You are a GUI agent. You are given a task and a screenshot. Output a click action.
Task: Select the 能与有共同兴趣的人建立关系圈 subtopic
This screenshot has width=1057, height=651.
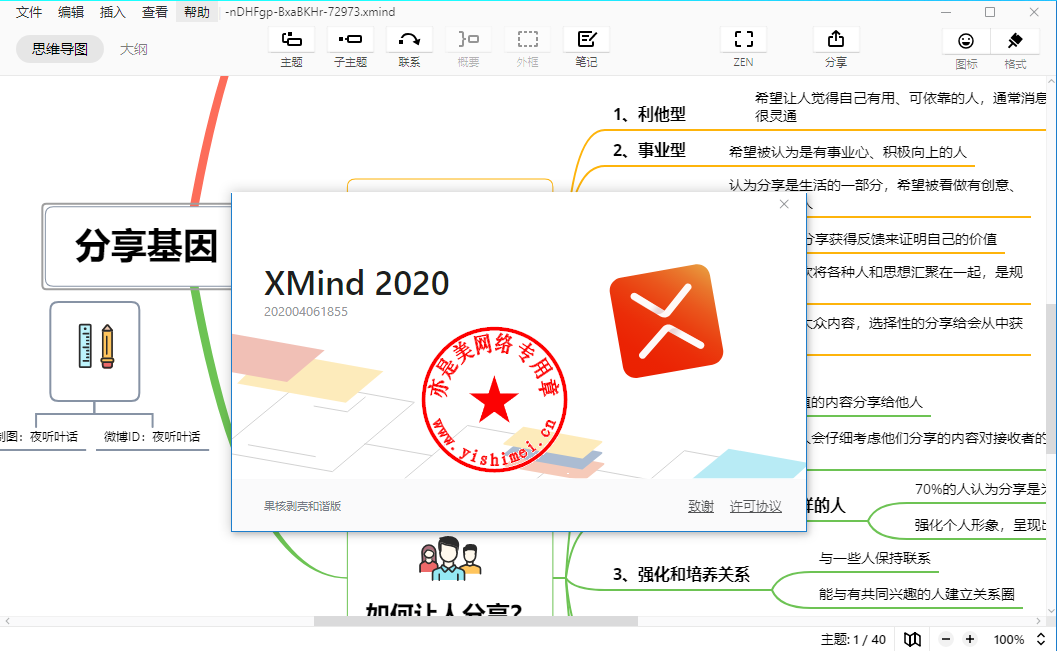pos(917,594)
